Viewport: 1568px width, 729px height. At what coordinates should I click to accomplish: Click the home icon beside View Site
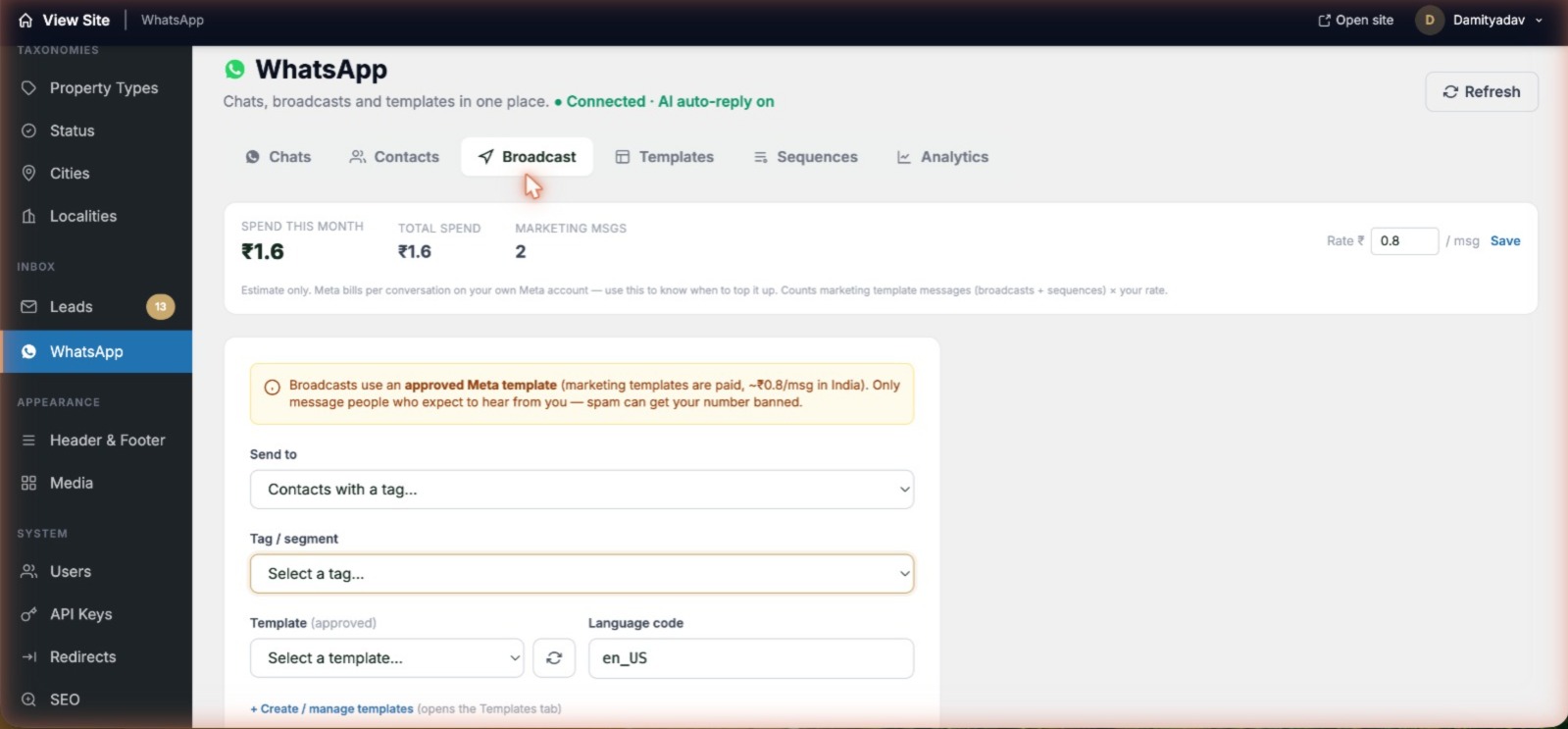pos(25,20)
